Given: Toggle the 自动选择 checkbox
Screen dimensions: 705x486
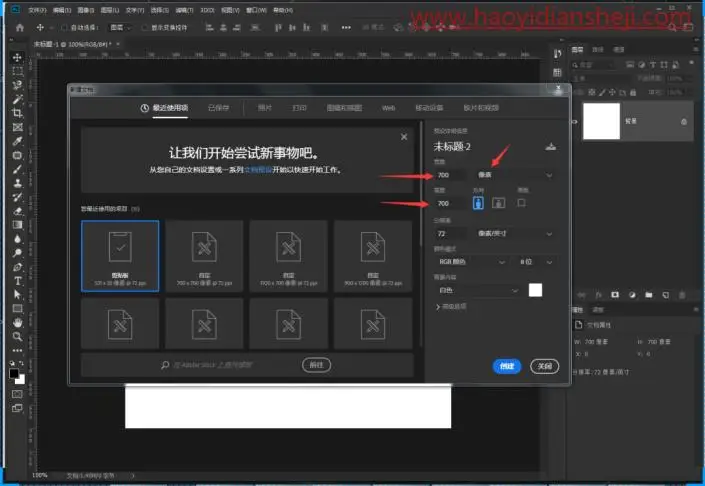Looking at the screenshot, I should coord(64,27).
